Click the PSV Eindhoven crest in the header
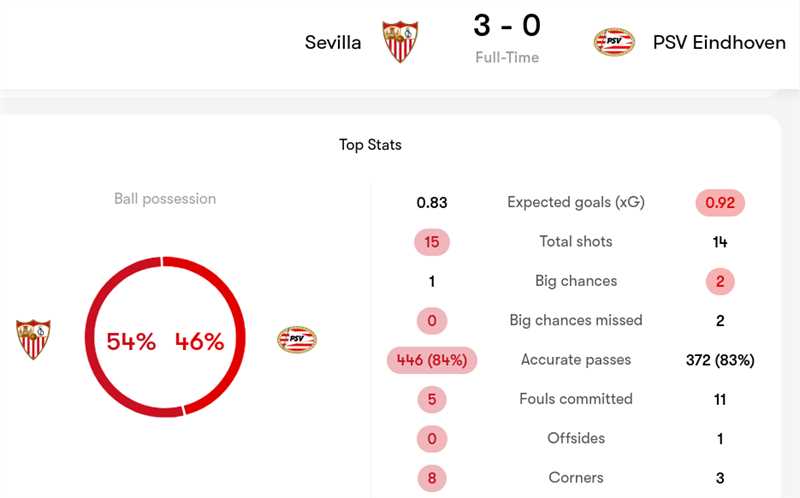800x498 pixels. point(614,42)
